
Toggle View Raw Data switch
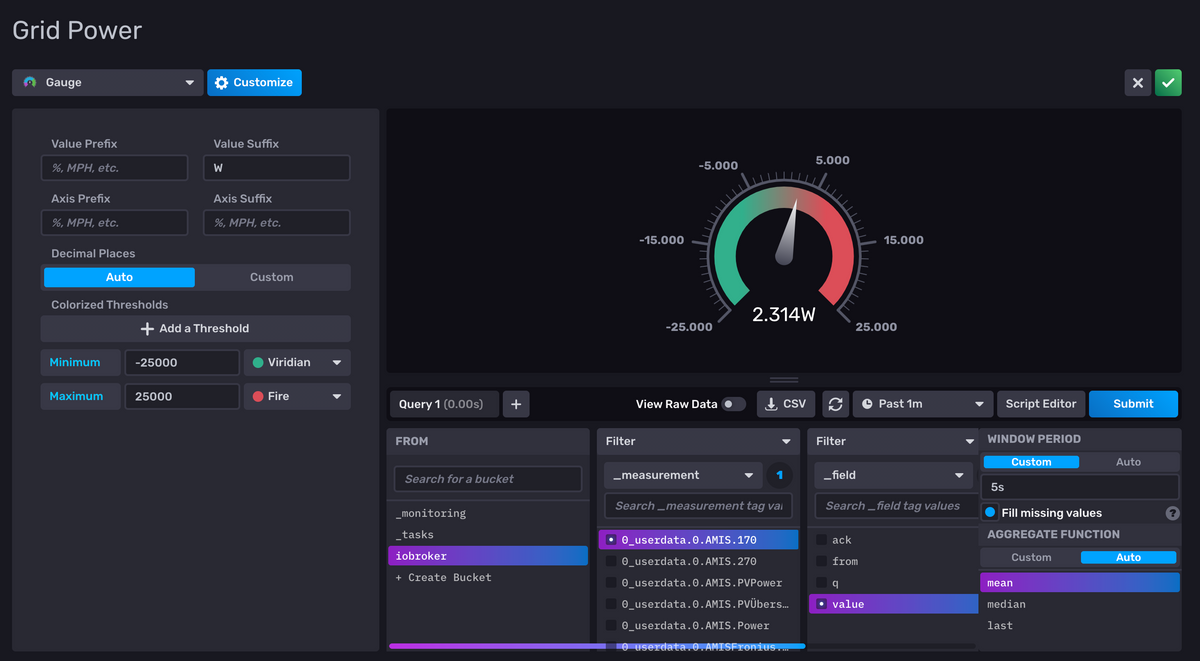pos(734,404)
